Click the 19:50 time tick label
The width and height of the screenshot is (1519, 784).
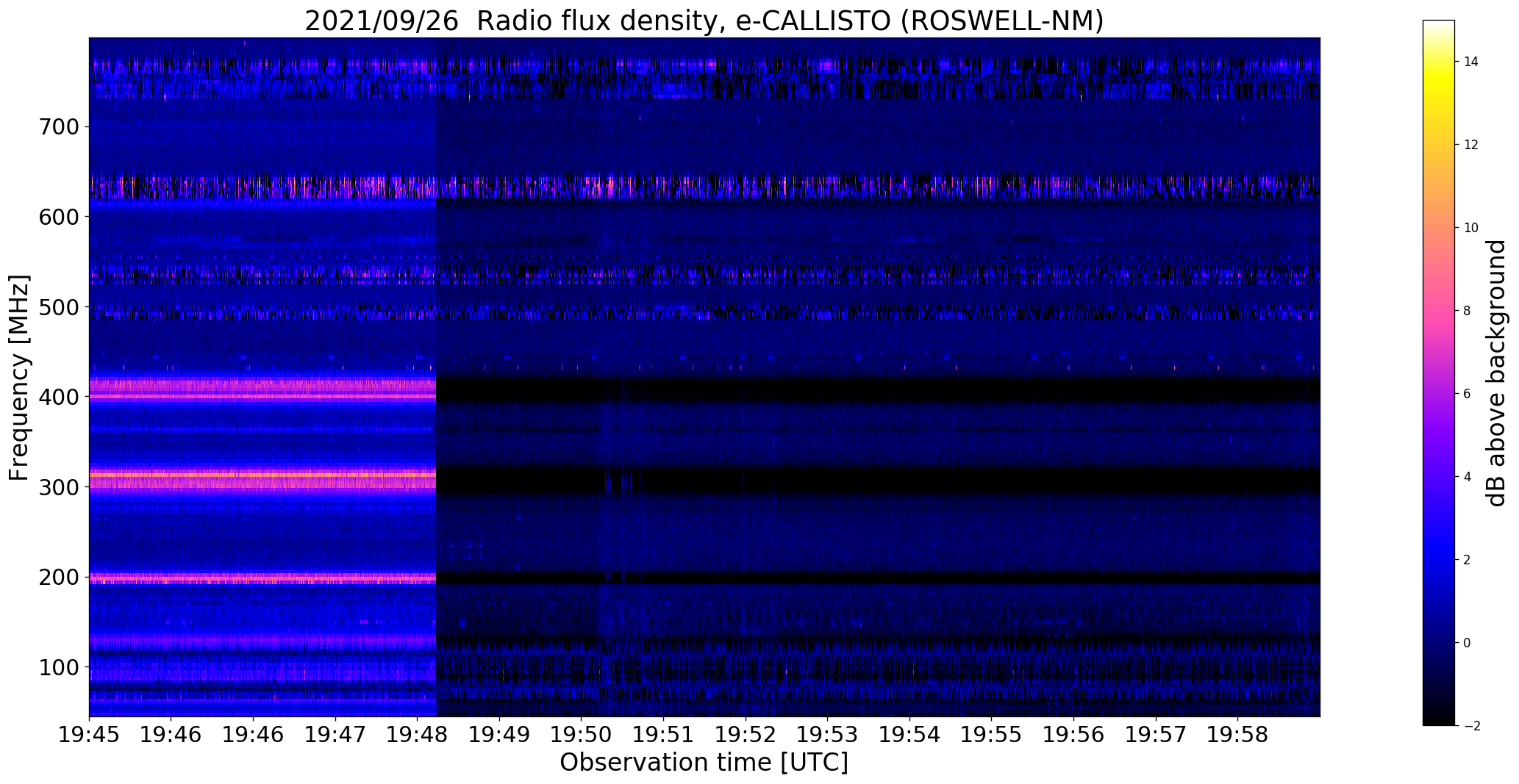tap(582, 734)
